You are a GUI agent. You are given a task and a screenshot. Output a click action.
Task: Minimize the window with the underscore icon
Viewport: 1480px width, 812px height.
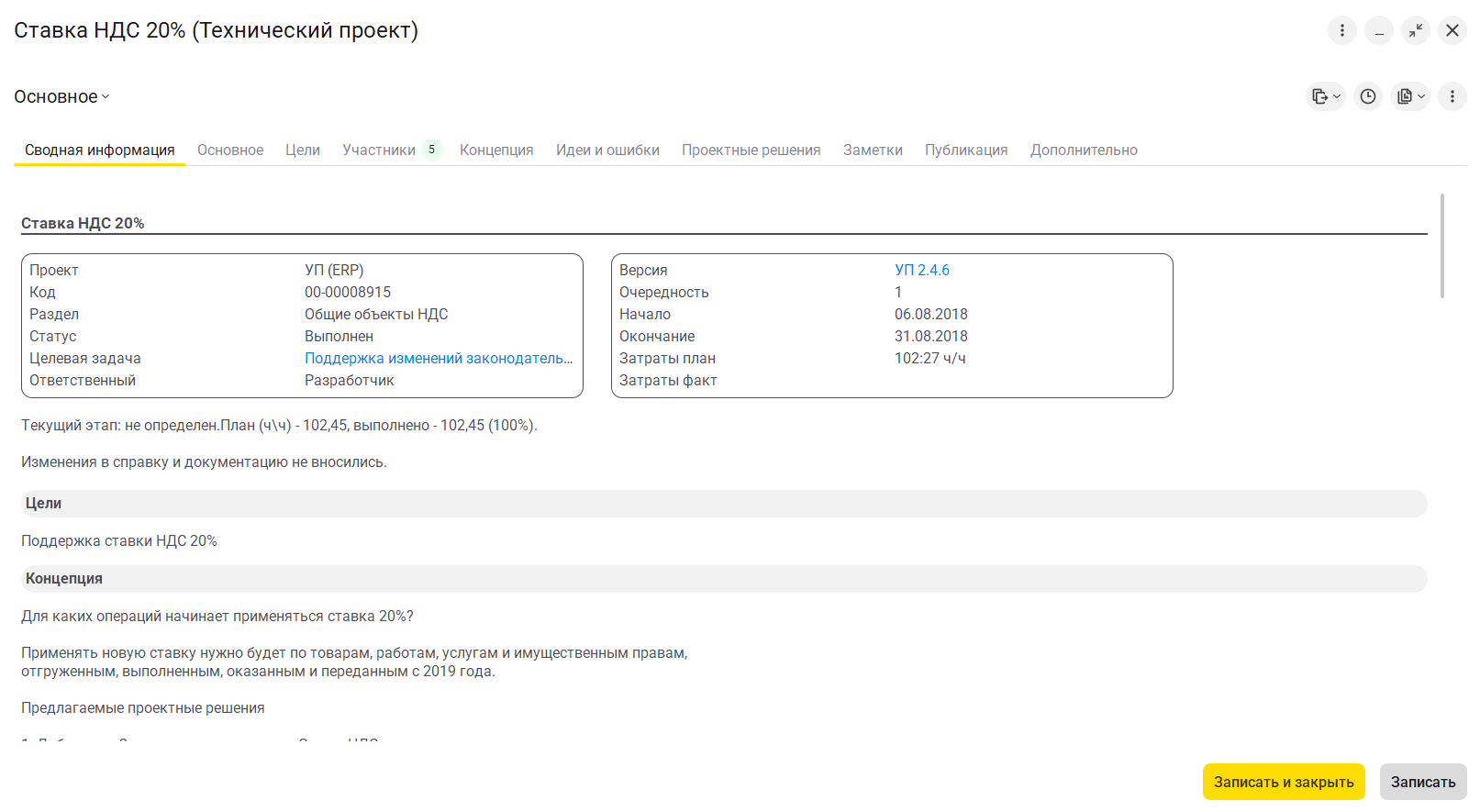(x=1378, y=30)
